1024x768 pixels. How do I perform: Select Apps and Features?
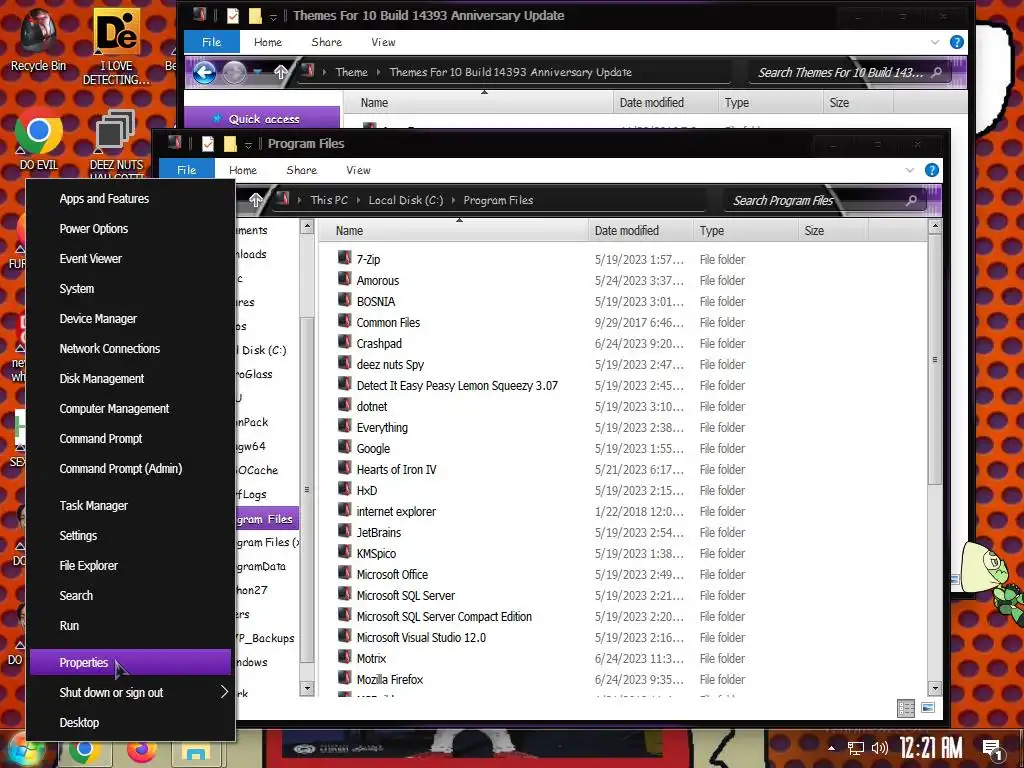tap(131, 199)
